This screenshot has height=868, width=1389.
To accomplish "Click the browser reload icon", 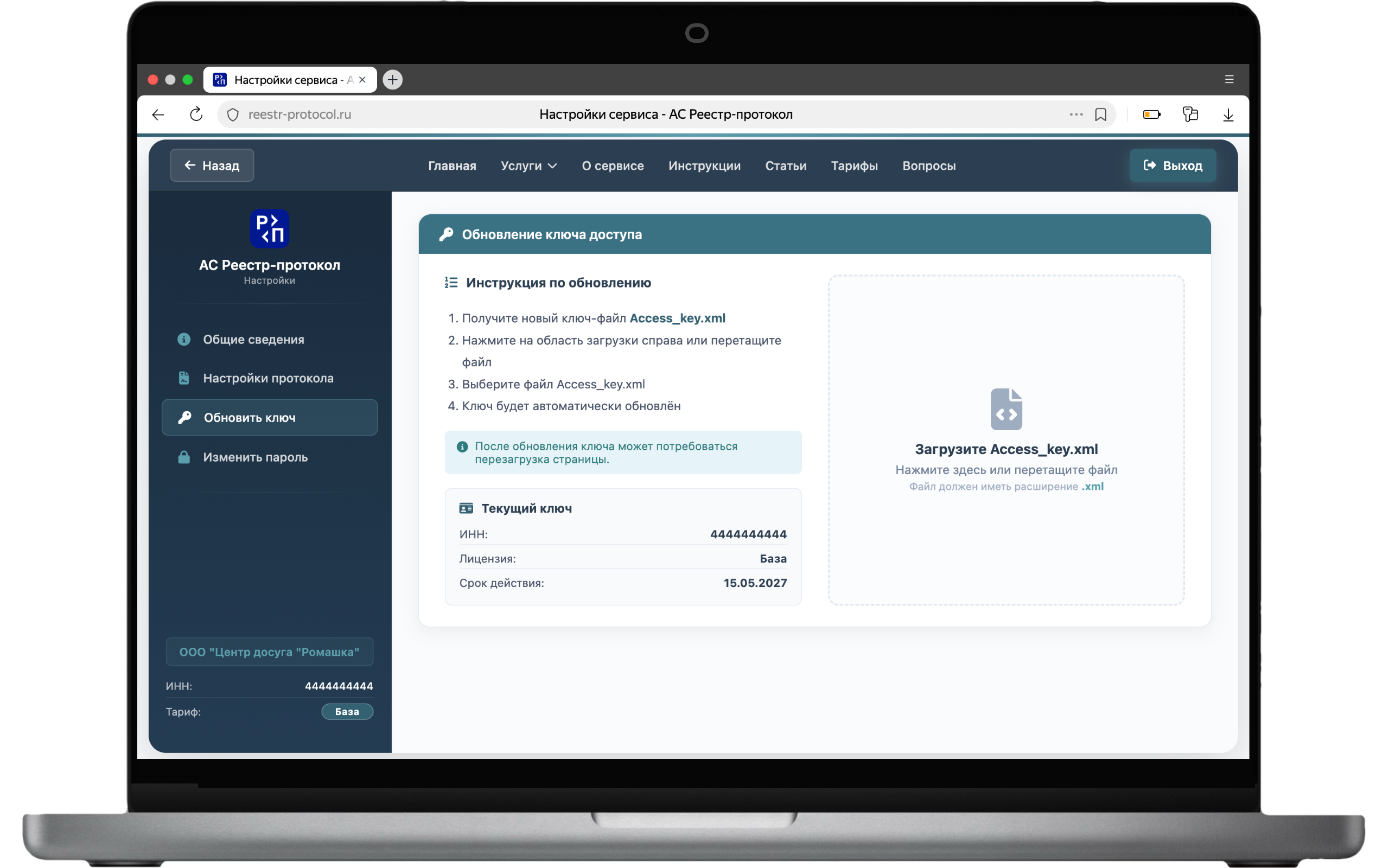I will pos(196,114).
